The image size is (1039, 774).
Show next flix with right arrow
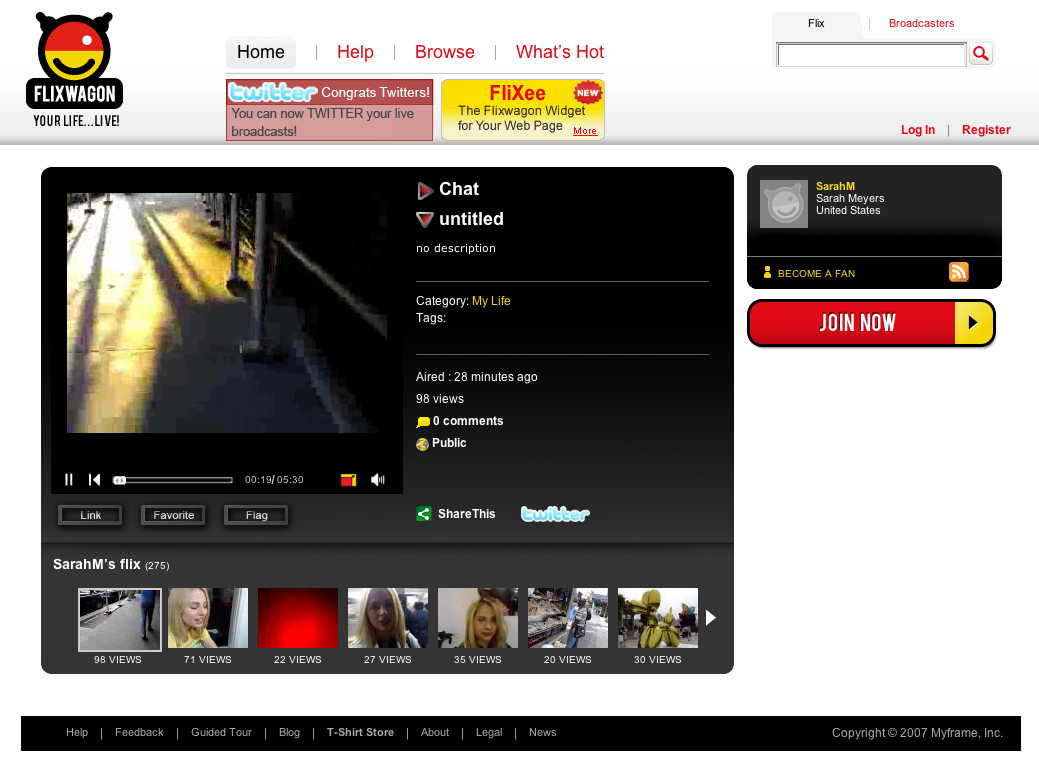(711, 618)
